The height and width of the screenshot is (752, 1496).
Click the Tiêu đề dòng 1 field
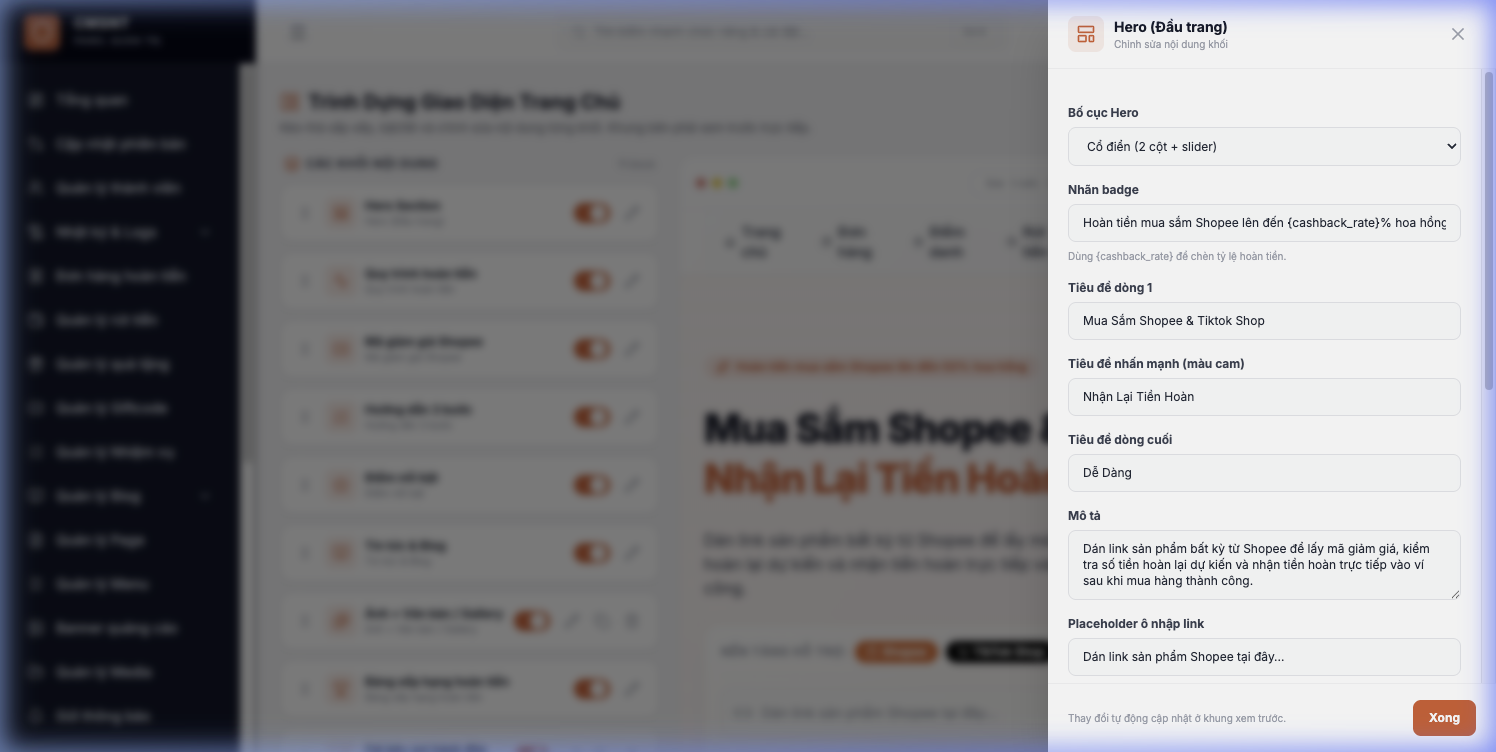click(1264, 320)
